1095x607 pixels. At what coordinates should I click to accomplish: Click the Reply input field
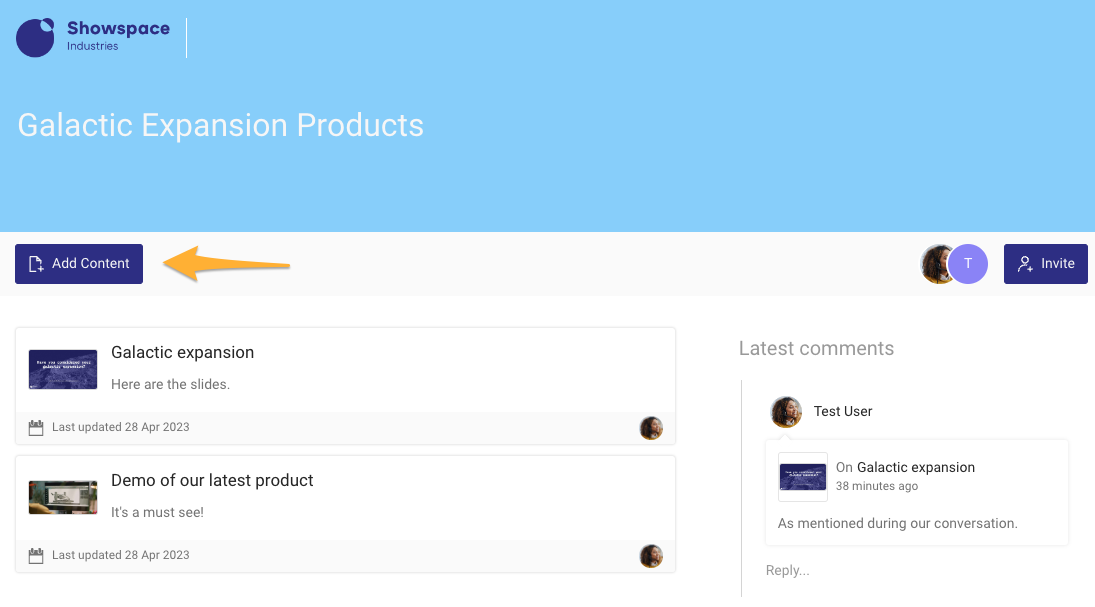point(900,570)
